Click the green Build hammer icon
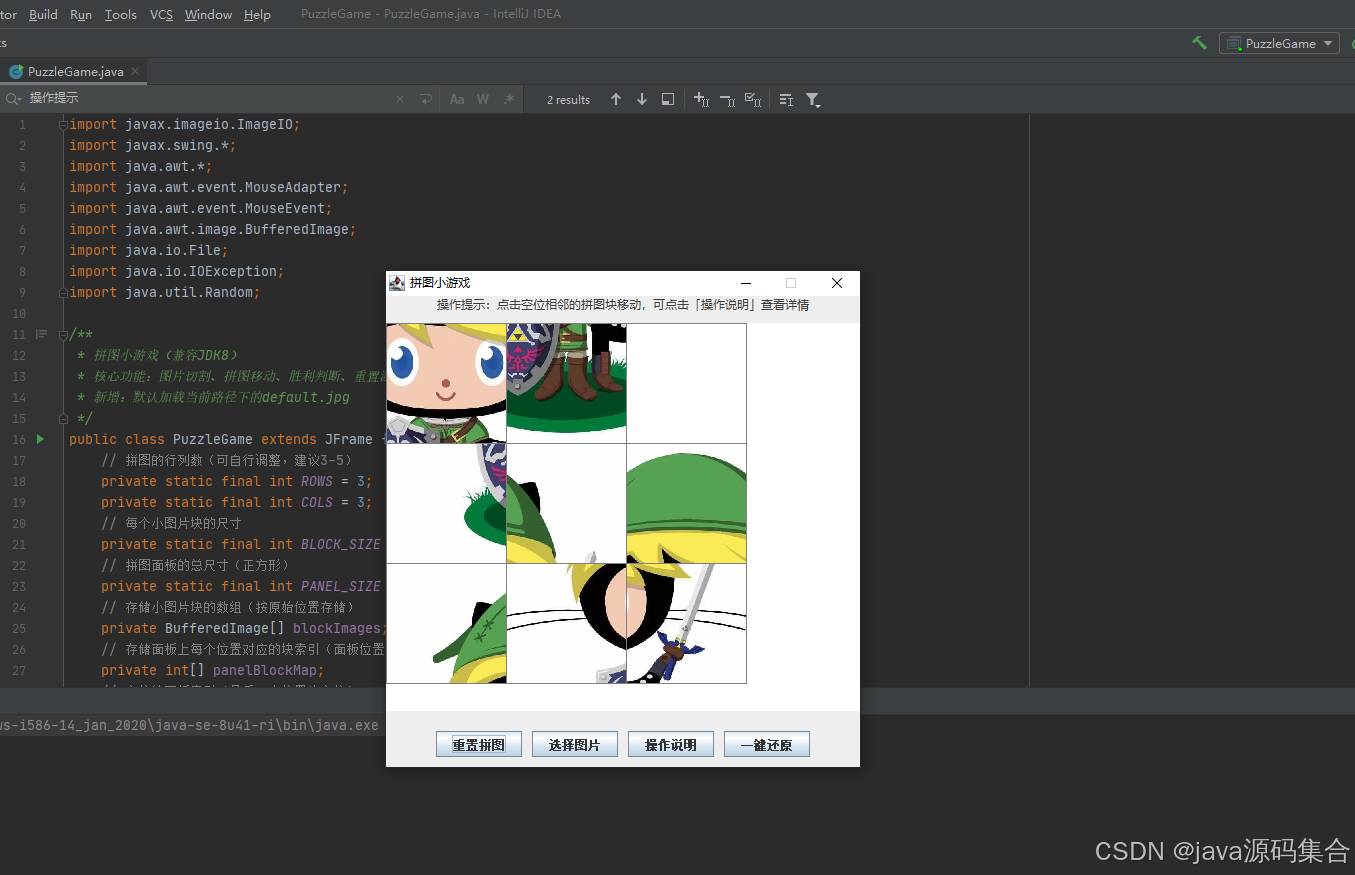This screenshot has width=1355, height=875. [1199, 43]
